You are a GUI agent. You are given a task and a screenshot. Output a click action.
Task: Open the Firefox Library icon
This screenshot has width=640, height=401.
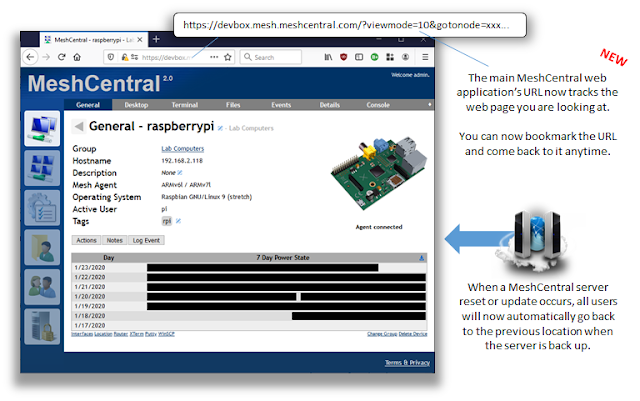pos(328,57)
